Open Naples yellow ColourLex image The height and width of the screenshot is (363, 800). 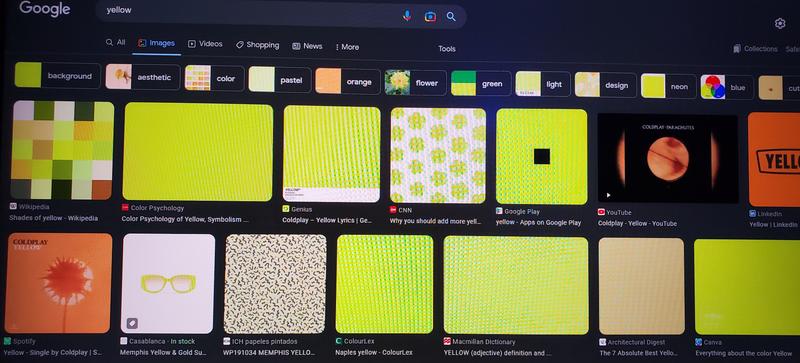(x=384, y=284)
